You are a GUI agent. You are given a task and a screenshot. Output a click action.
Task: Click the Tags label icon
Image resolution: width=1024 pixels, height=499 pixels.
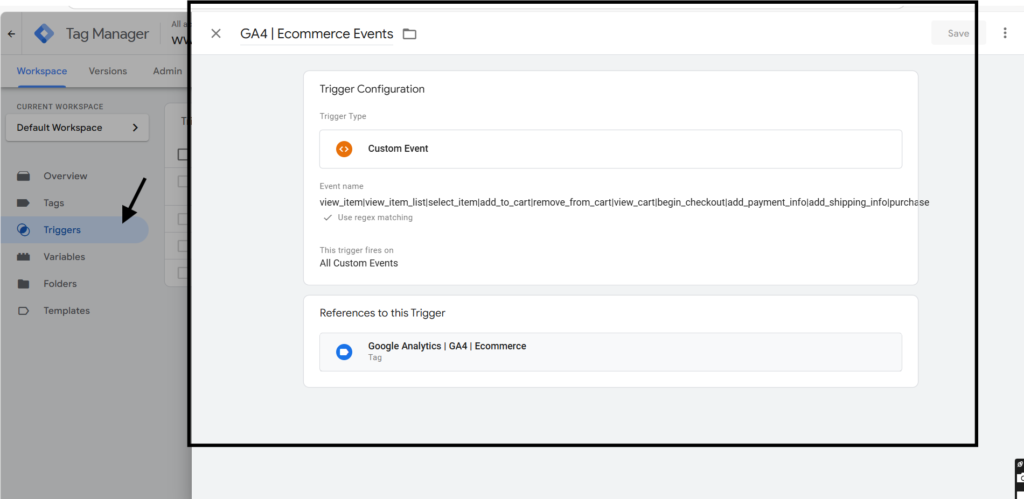coord(24,203)
